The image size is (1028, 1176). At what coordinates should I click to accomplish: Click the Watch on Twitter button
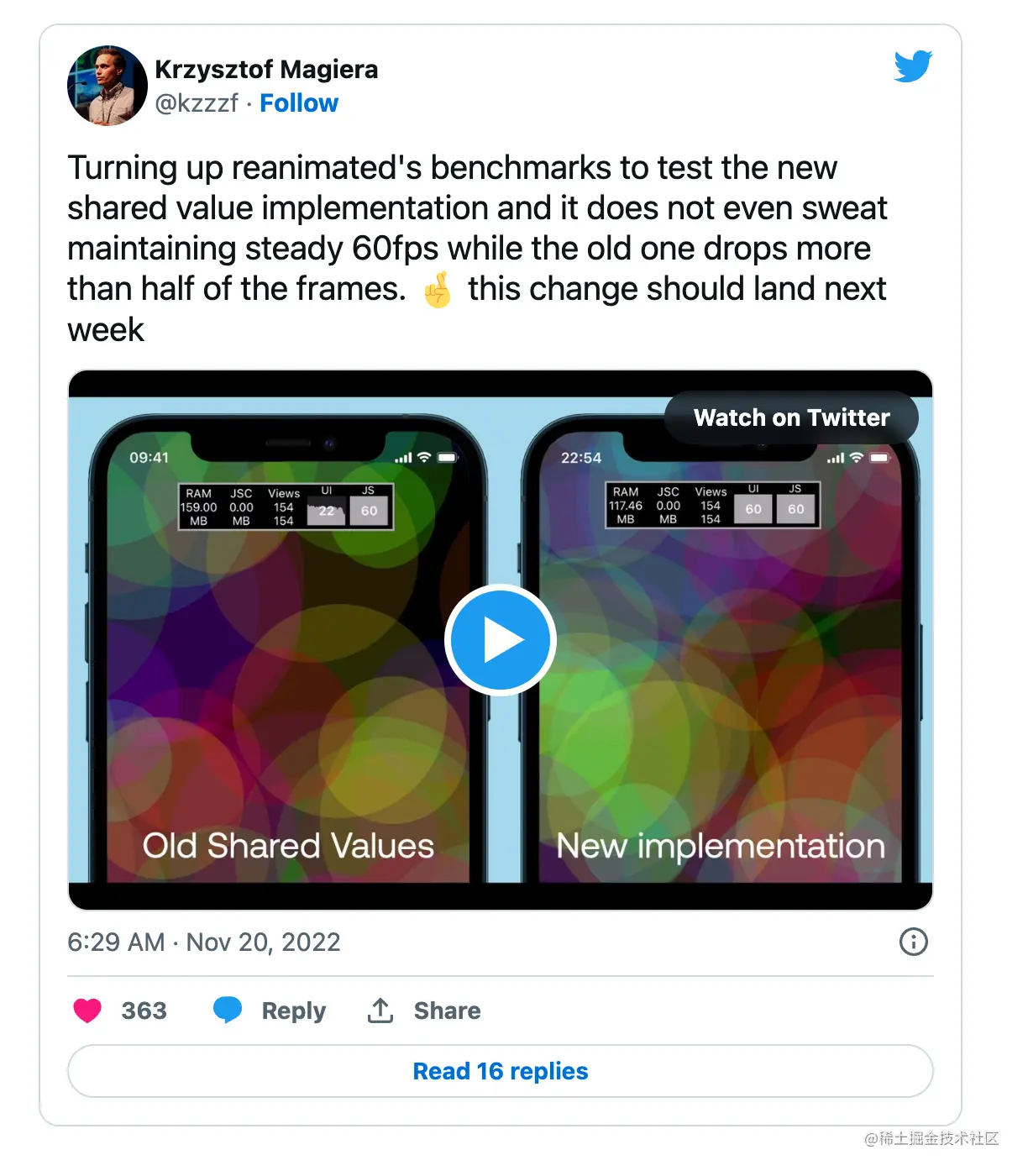pos(791,417)
